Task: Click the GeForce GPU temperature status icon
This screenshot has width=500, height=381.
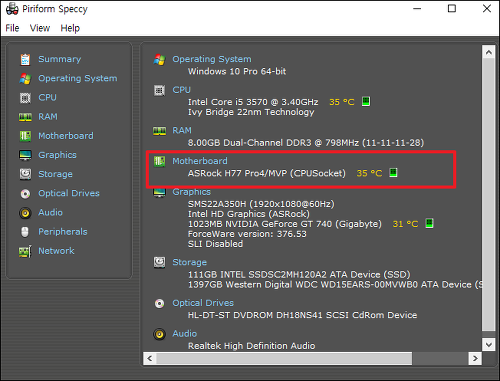Action: tap(429, 223)
